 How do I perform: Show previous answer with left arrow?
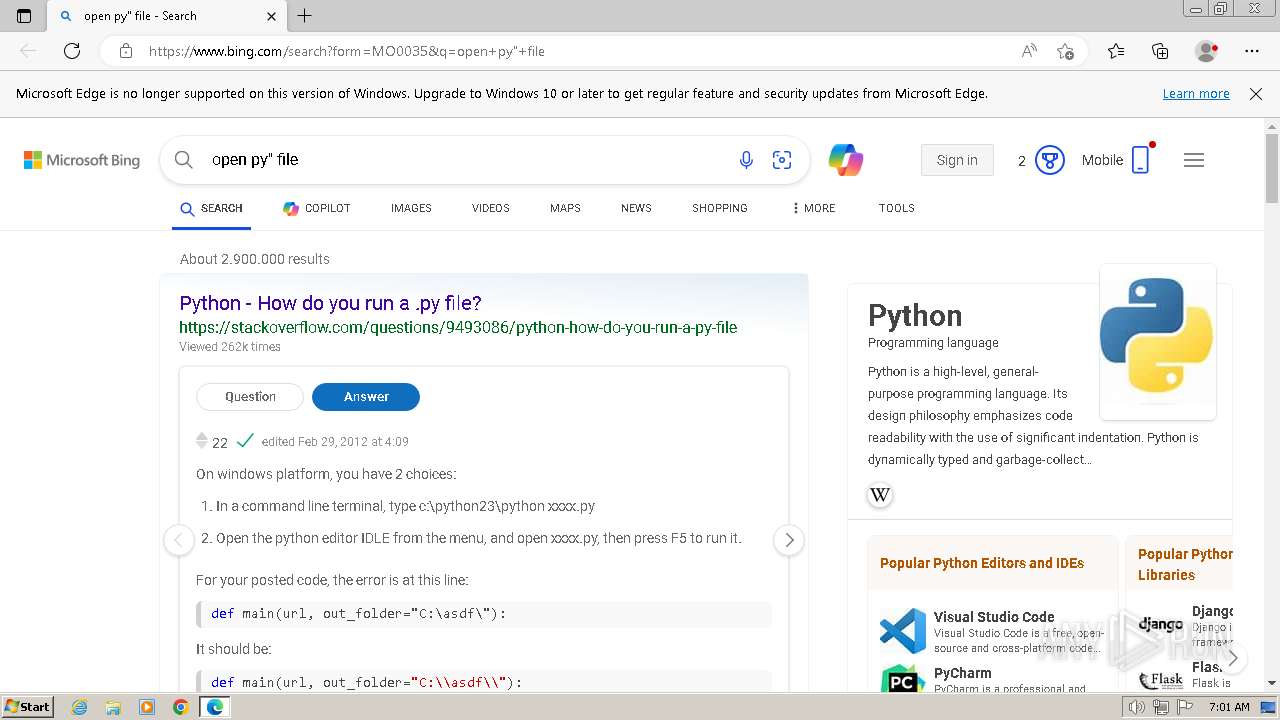click(x=178, y=540)
